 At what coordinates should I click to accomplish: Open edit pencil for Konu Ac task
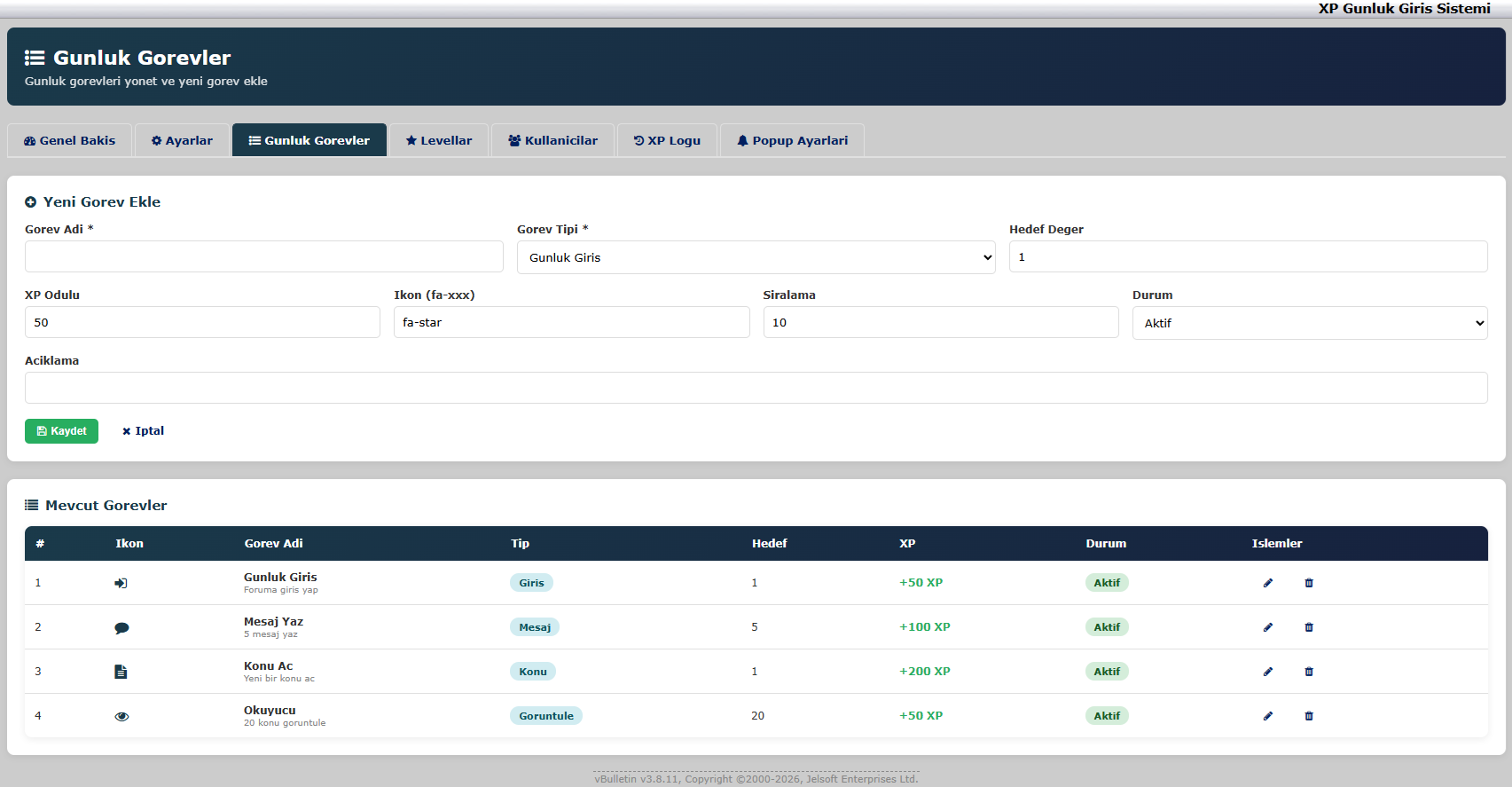1267,672
